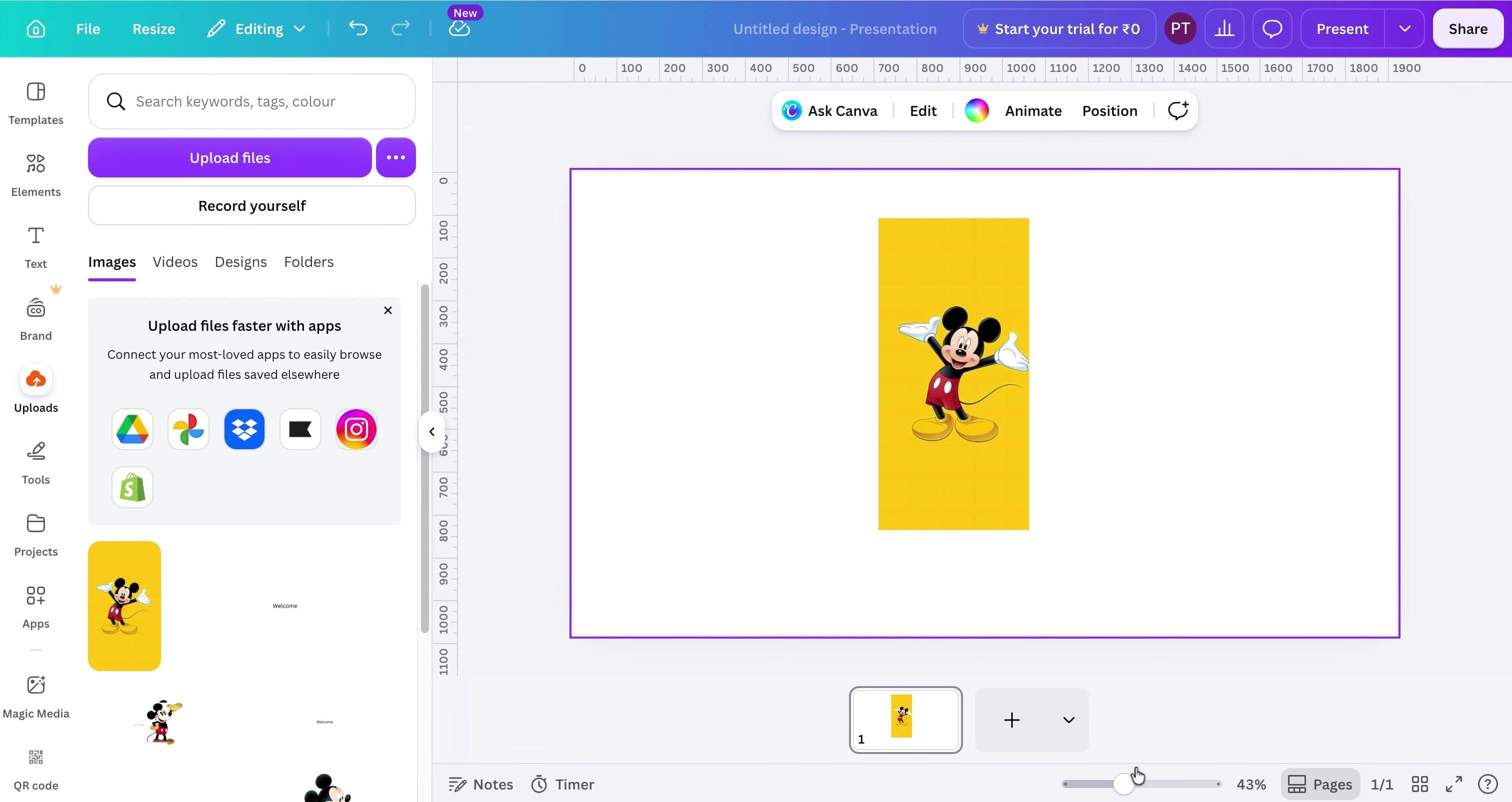Open the rainbow colour picker swatch
The height and width of the screenshot is (802, 1512).
(976, 110)
